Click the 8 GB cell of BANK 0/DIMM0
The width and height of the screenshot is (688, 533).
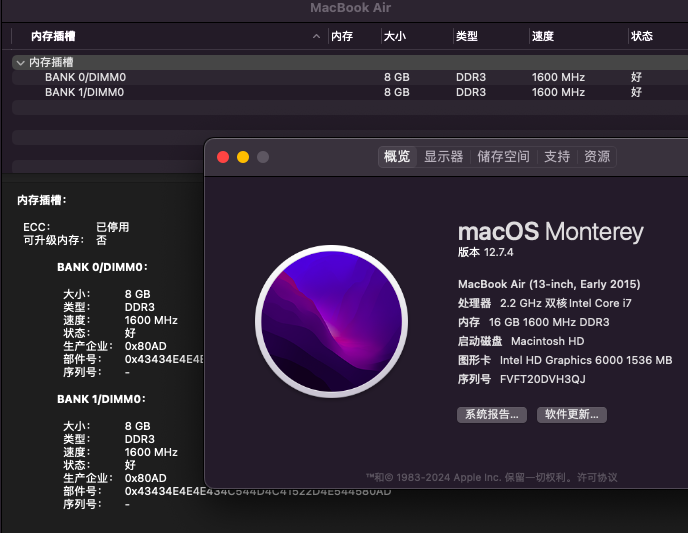pos(397,77)
